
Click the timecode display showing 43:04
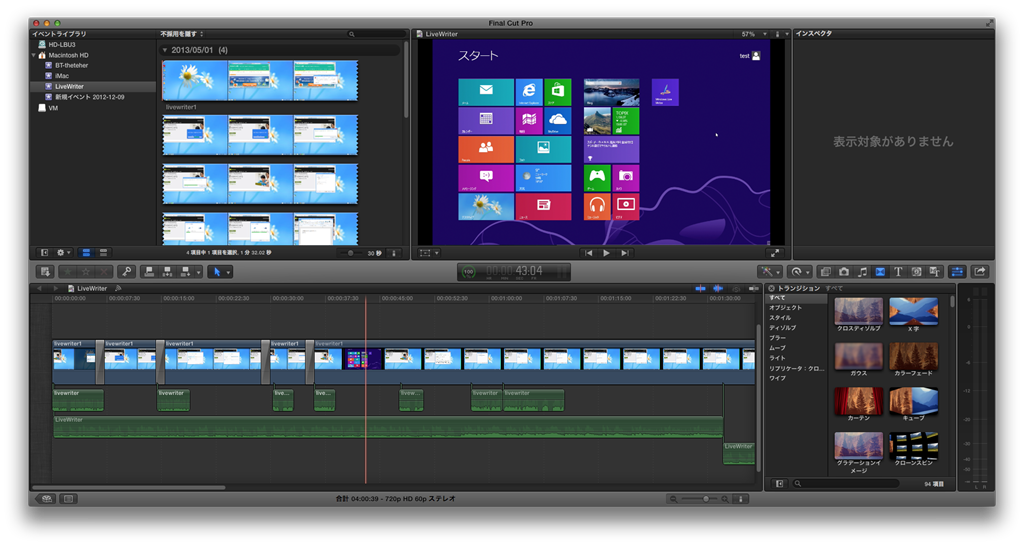pos(513,272)
